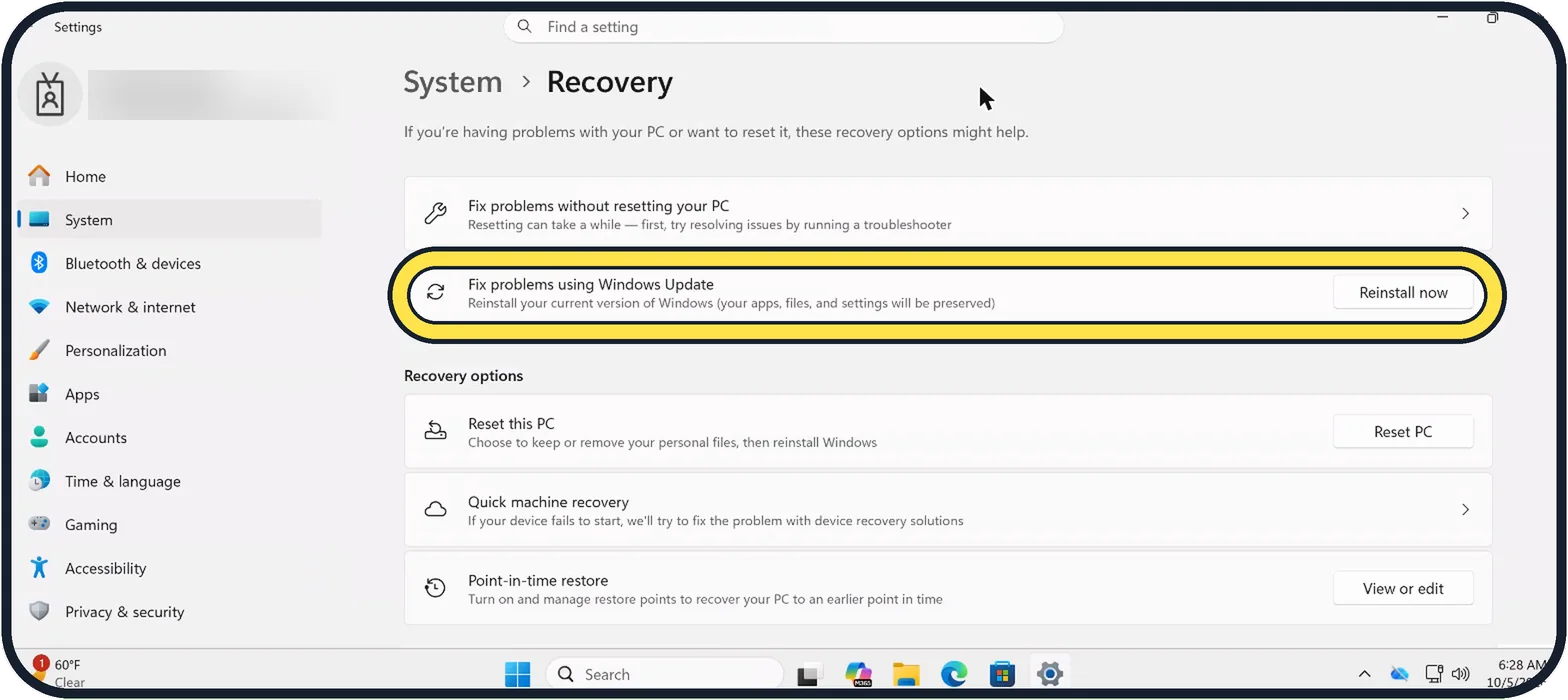Screen dimensions: 1568x700
Task: Click the search magnifier in Find a setting
Action: [x=525, y=27]
